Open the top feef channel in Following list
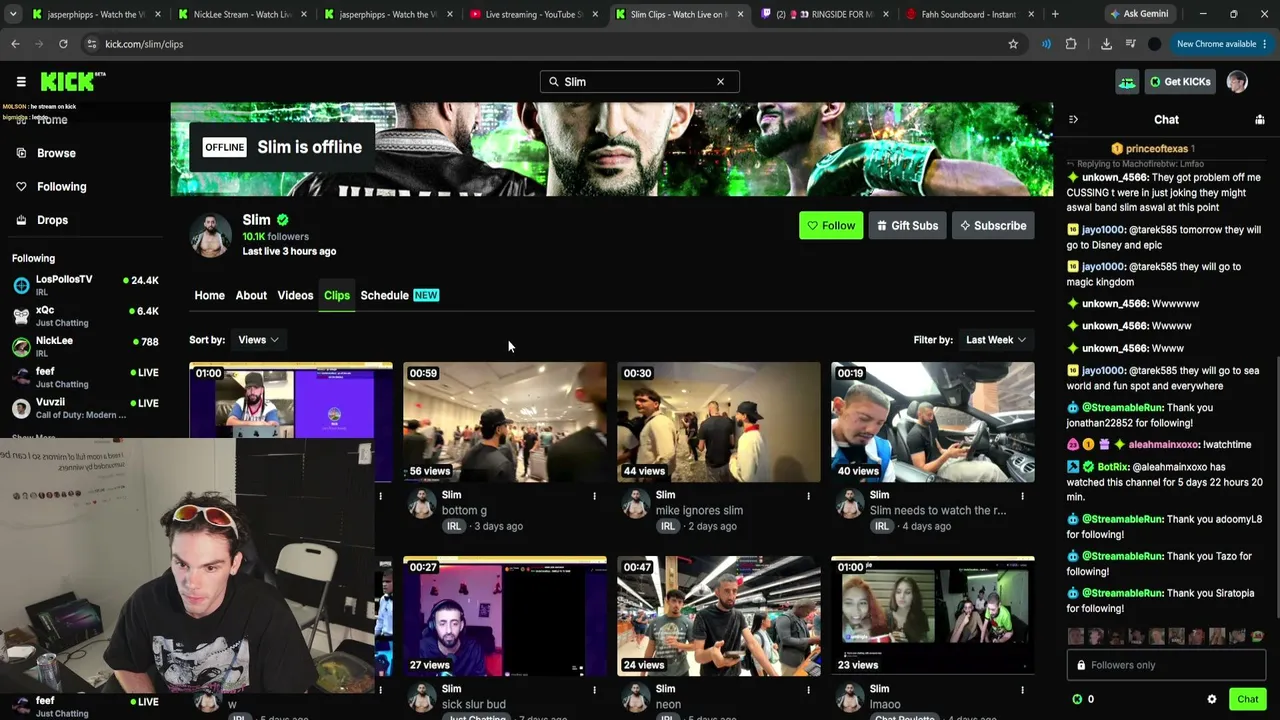Viewport: 1280px width, 720px height. pyautogui.click(x=85, y=377)
